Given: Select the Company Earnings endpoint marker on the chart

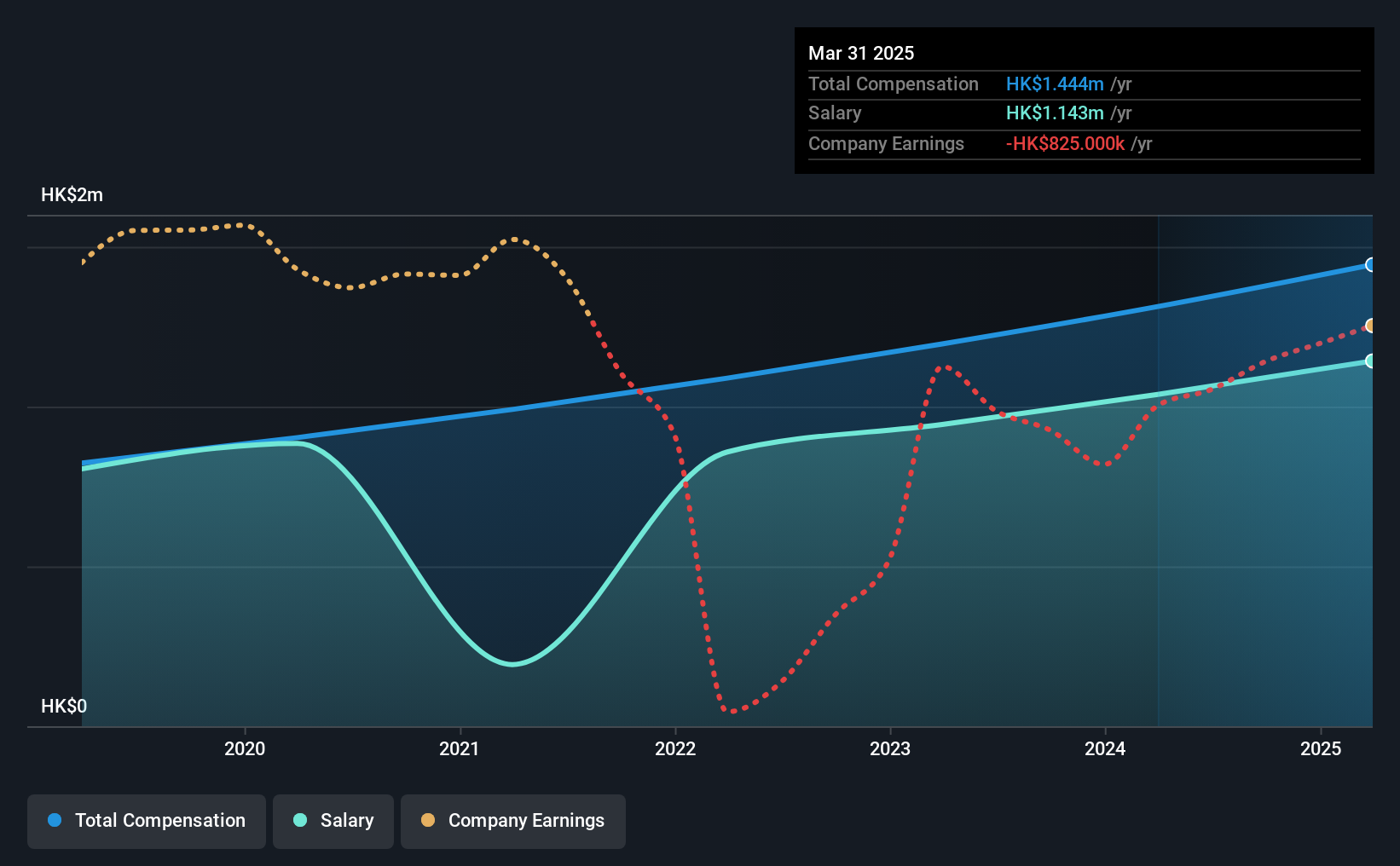Looking at the screenshot, I should pos(1370,326).
